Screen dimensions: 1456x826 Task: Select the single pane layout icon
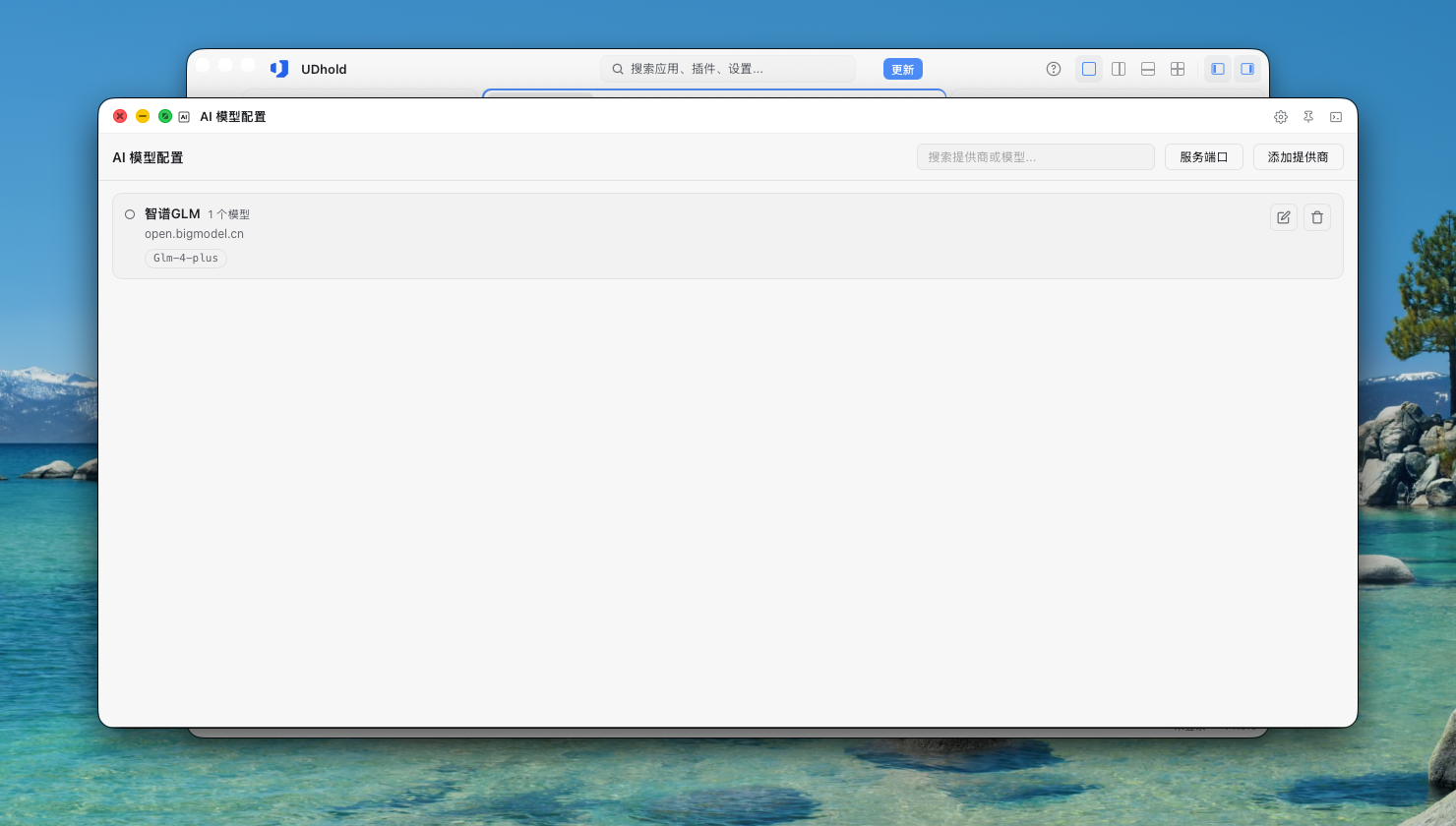(x=1089, y=69)
